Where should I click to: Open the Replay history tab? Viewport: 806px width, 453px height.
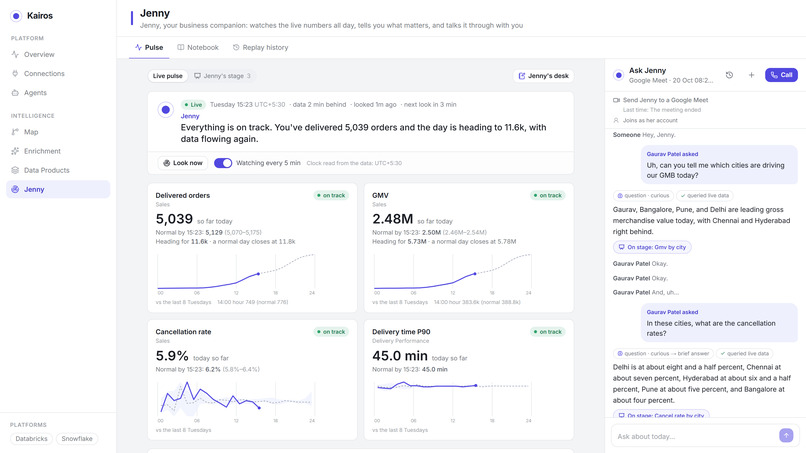[260, 47]
